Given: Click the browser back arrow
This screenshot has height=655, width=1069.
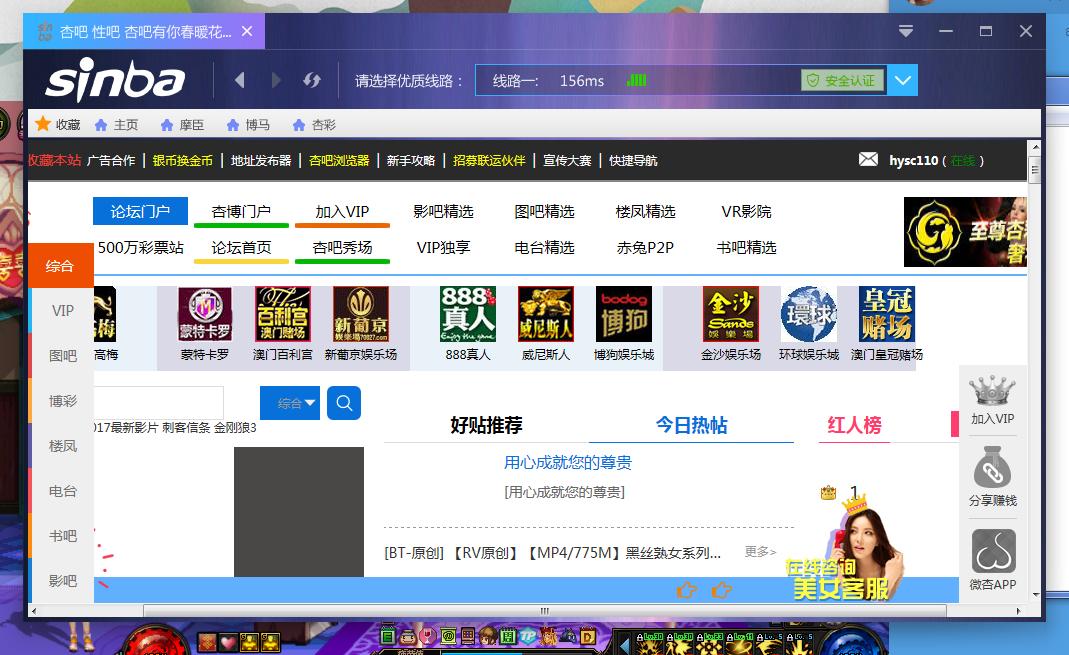Looking at the screenshot, I should pos(239,80).
